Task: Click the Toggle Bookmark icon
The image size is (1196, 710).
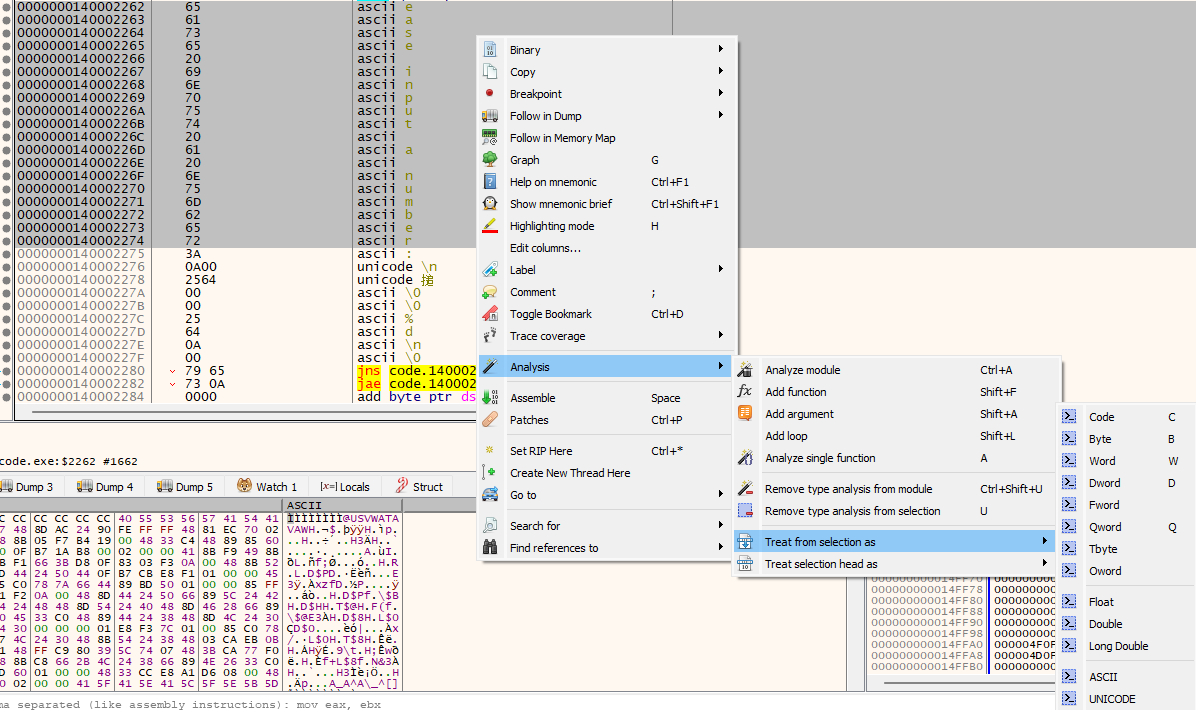Action: 490,313
